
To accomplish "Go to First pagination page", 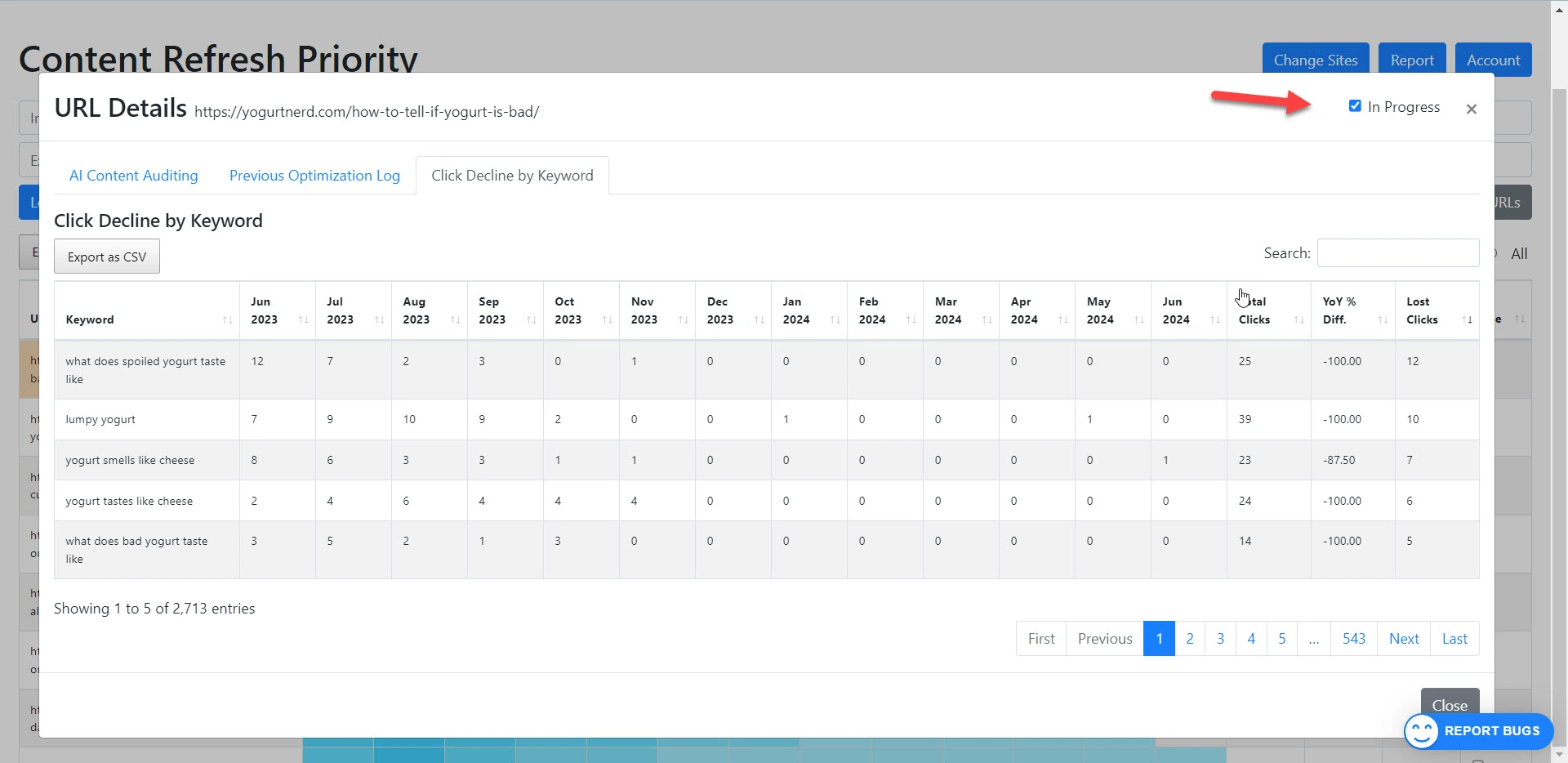I will (1041, 639).
